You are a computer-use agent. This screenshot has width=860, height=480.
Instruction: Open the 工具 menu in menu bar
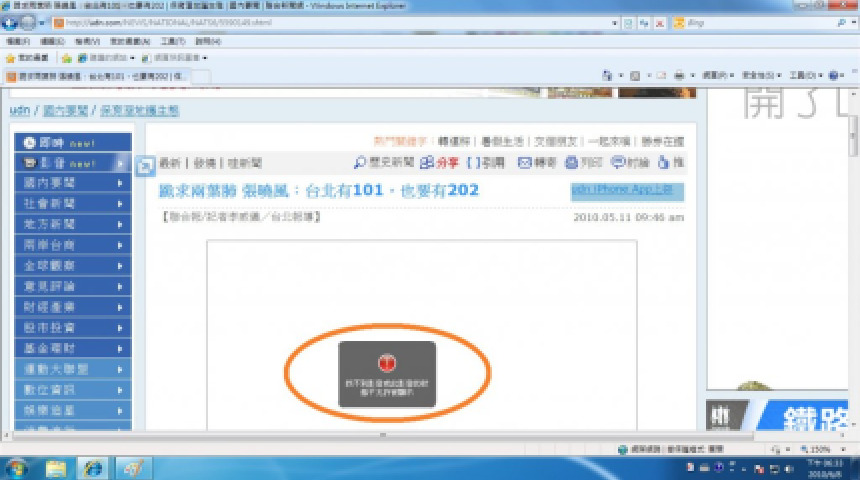172,42
